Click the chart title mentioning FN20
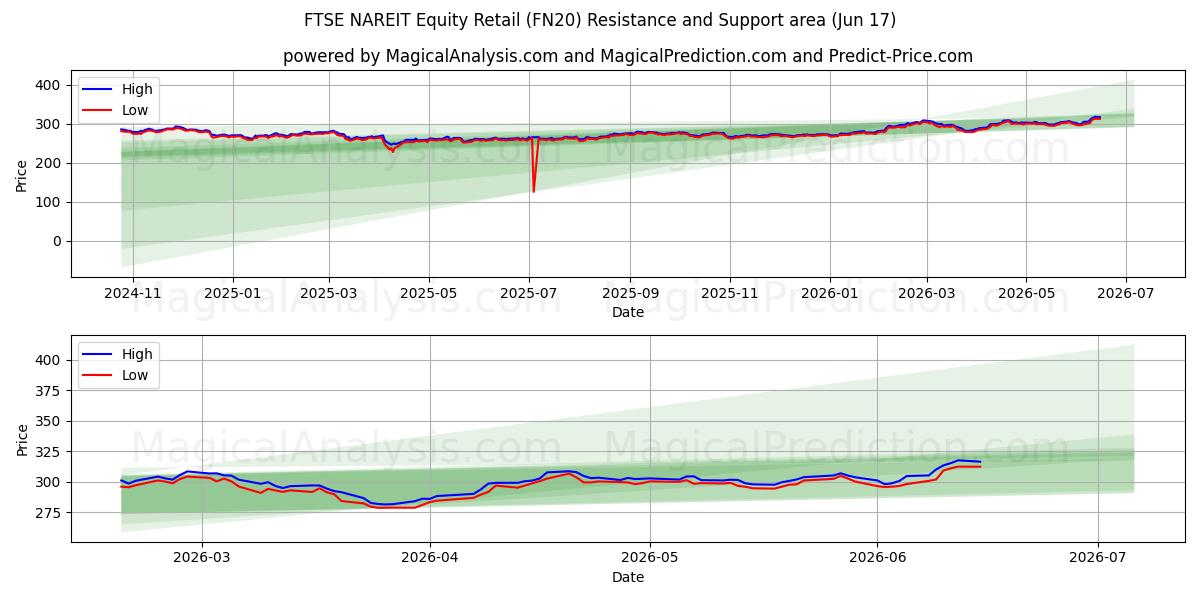 600,20
